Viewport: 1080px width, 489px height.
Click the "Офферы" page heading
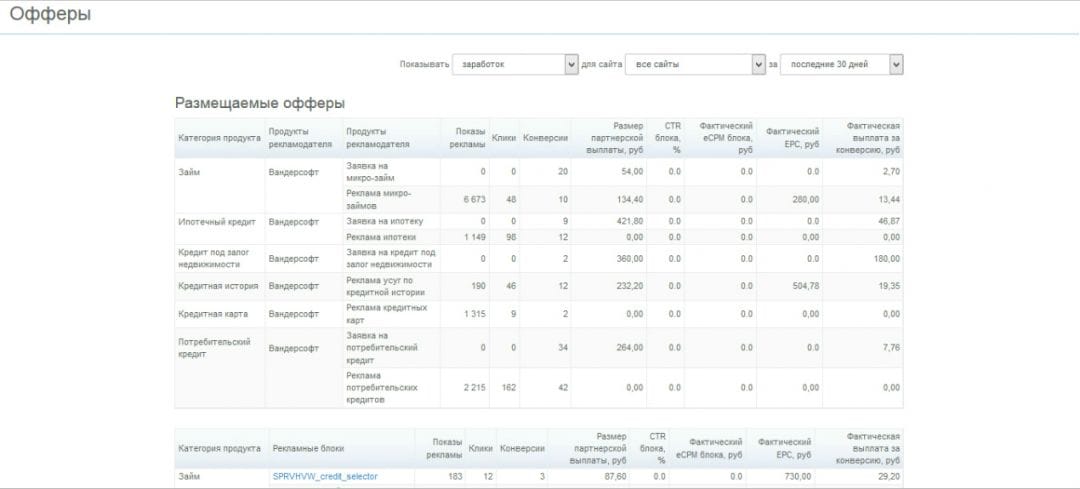tap(50, 14)
